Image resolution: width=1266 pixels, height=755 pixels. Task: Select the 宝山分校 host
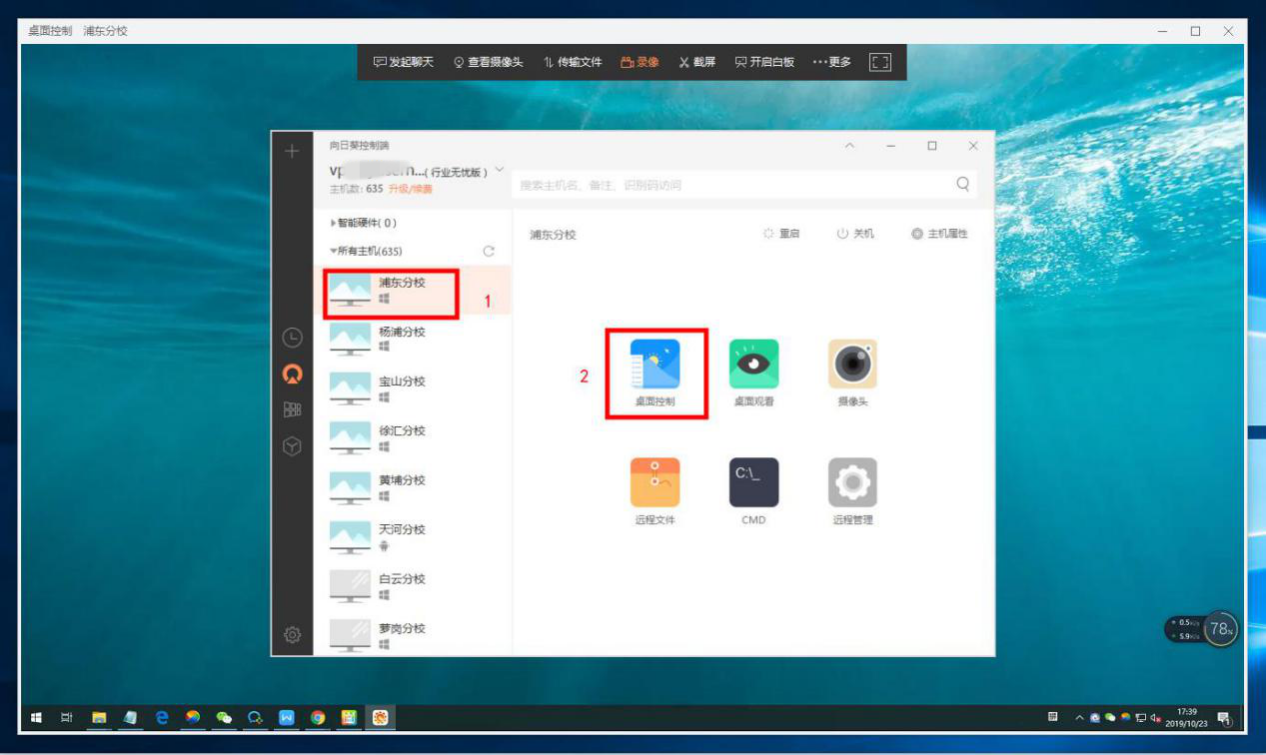click(x=412, y=389)
